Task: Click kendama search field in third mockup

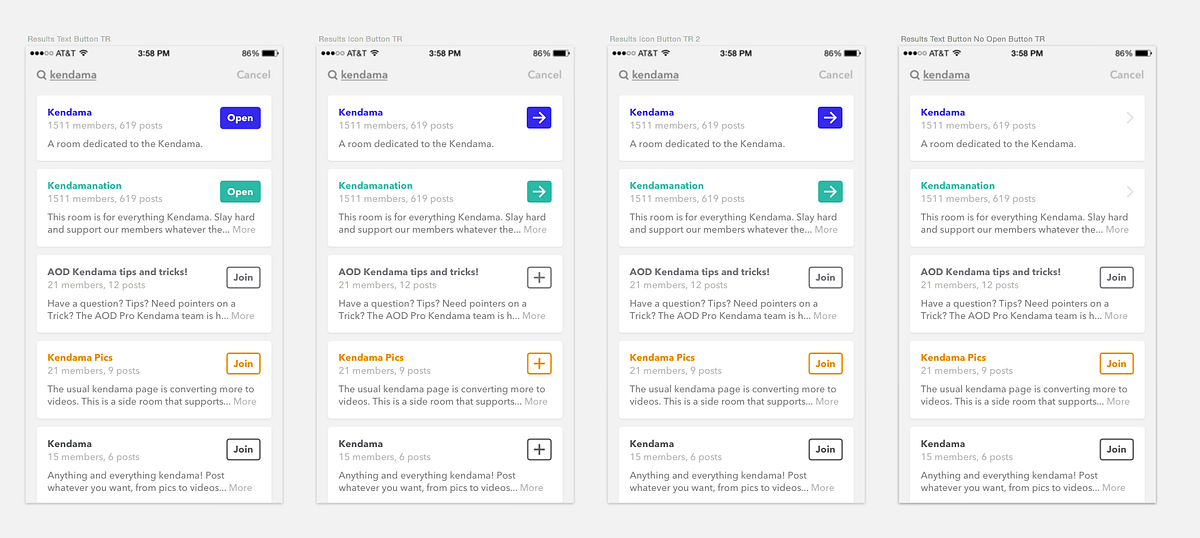Action: (x=655, y=75)
